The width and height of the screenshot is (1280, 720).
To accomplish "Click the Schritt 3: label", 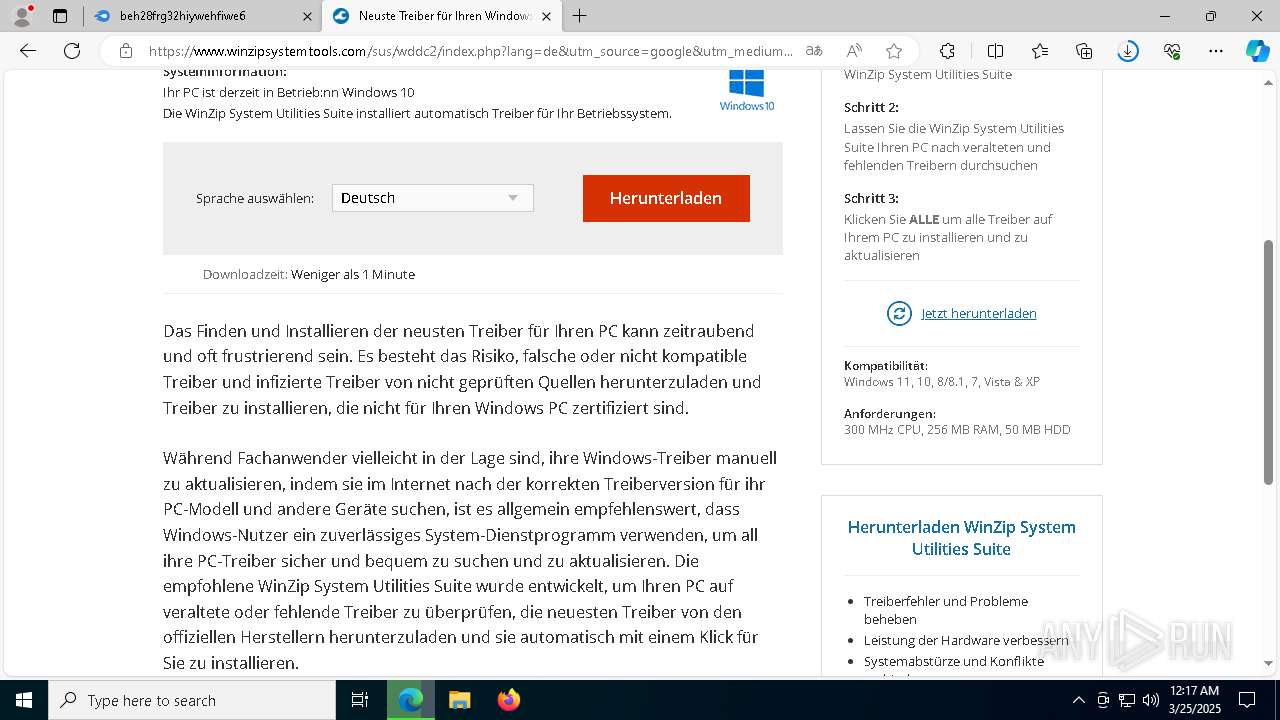I will click(871, 198).
